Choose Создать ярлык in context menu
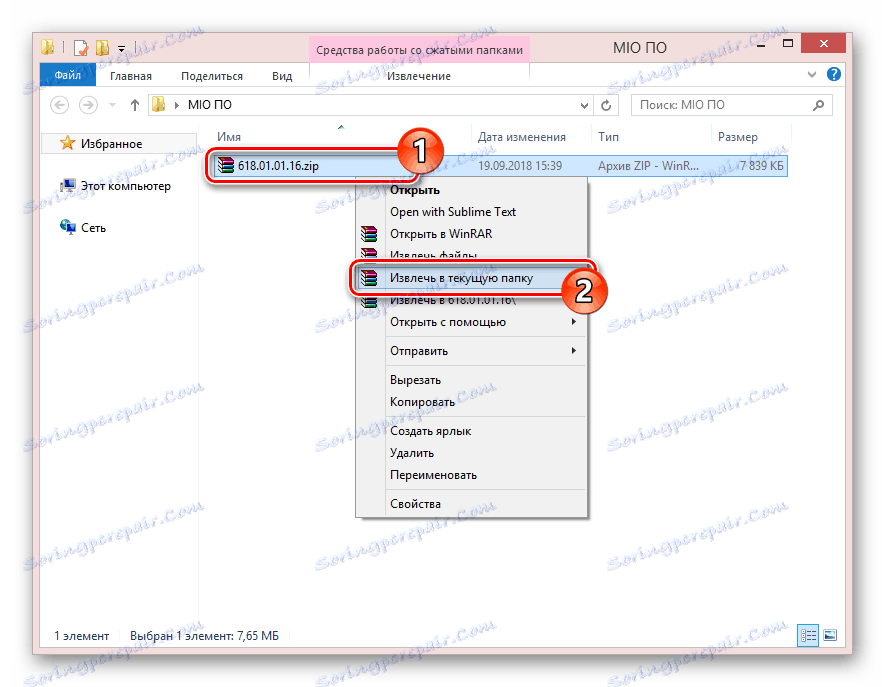This screenshot has width=885, height=687. 471,431
